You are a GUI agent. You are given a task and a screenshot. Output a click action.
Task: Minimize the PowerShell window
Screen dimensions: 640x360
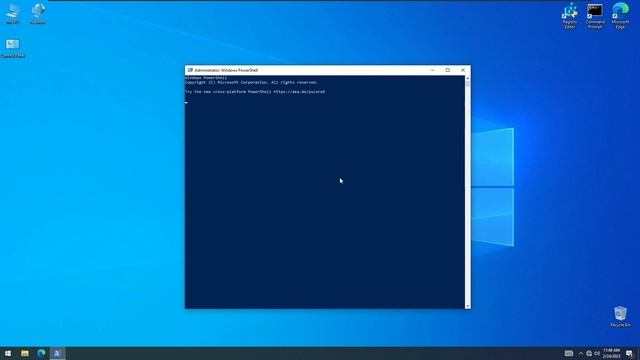click(433, 70)
